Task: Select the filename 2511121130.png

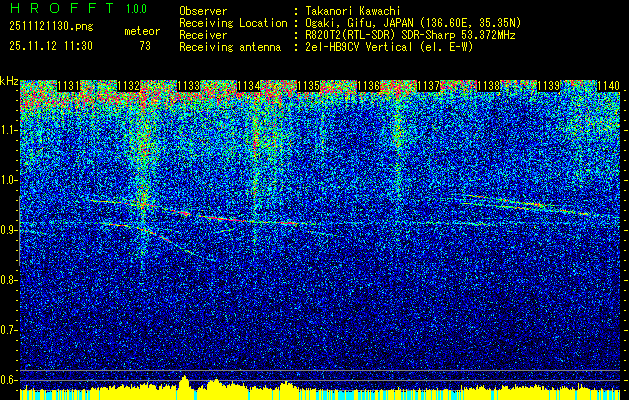Action: point(51,27)
